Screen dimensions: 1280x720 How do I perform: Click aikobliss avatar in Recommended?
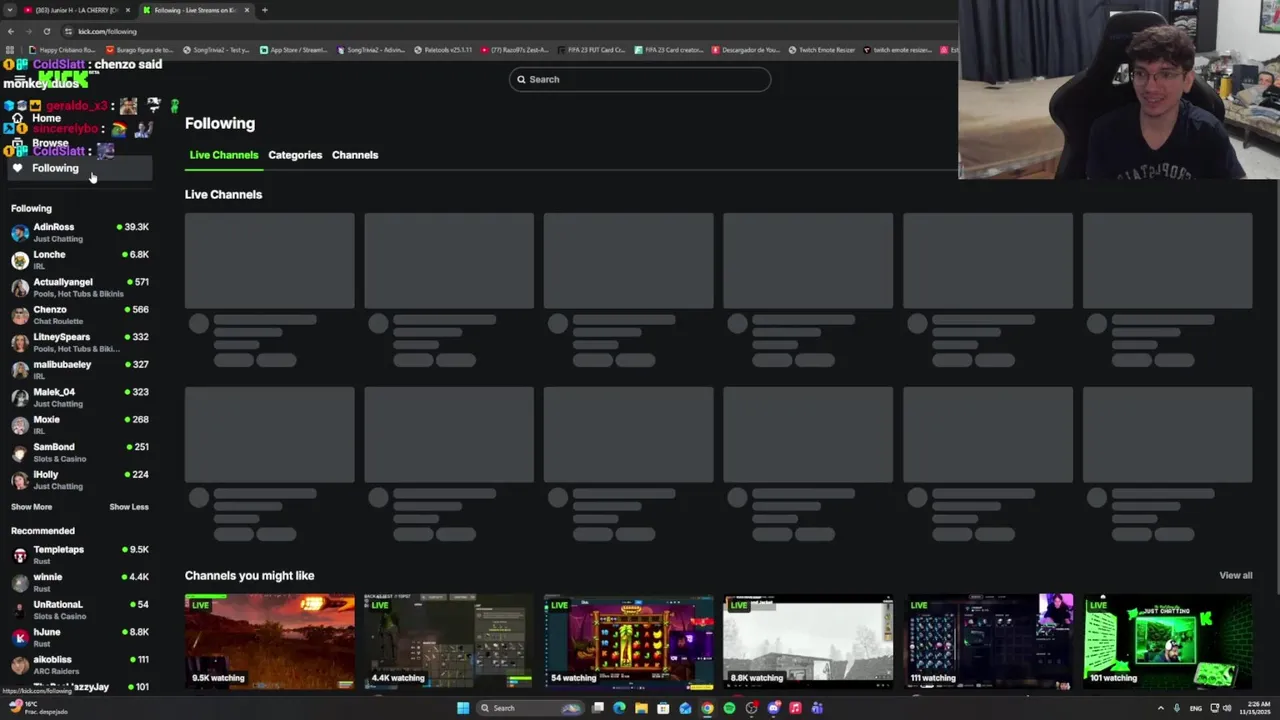pyautogui.click(x=20, y=665)
